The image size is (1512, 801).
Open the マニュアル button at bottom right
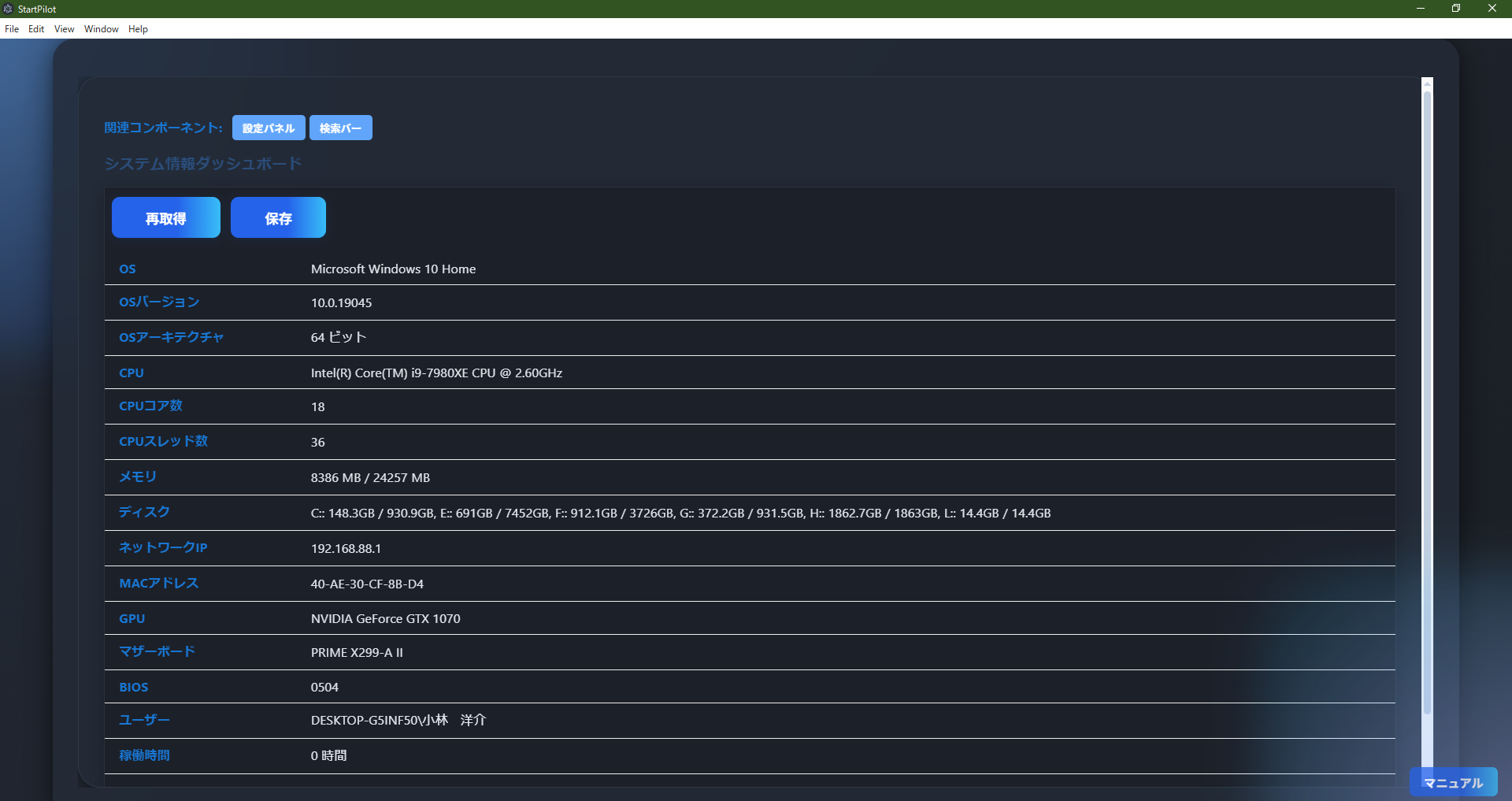click(1453, 783)
